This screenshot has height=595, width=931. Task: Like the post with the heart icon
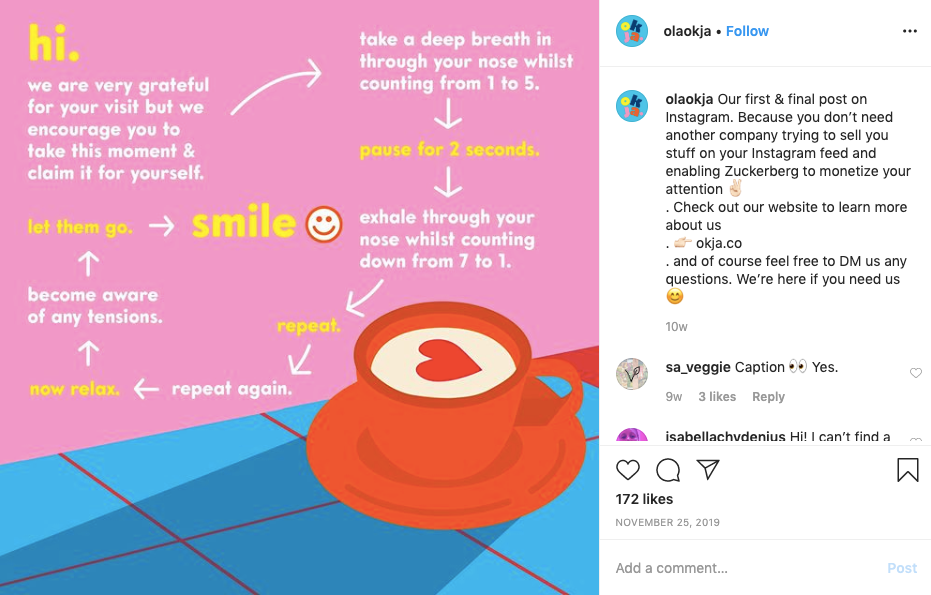[x=628, y=470]
